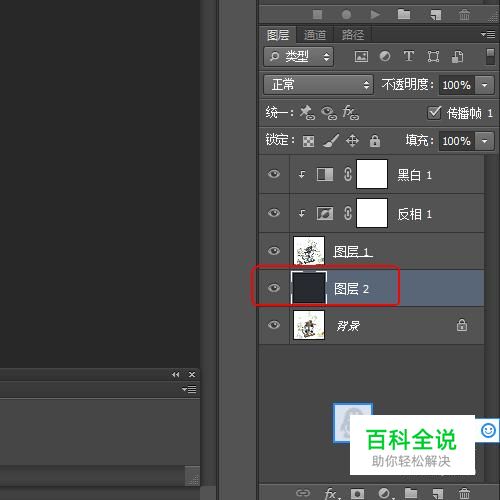Select the 反相 1 layer name
Image resolution: width=500 pixels, height=500 pixels.
tap(415, 214)
